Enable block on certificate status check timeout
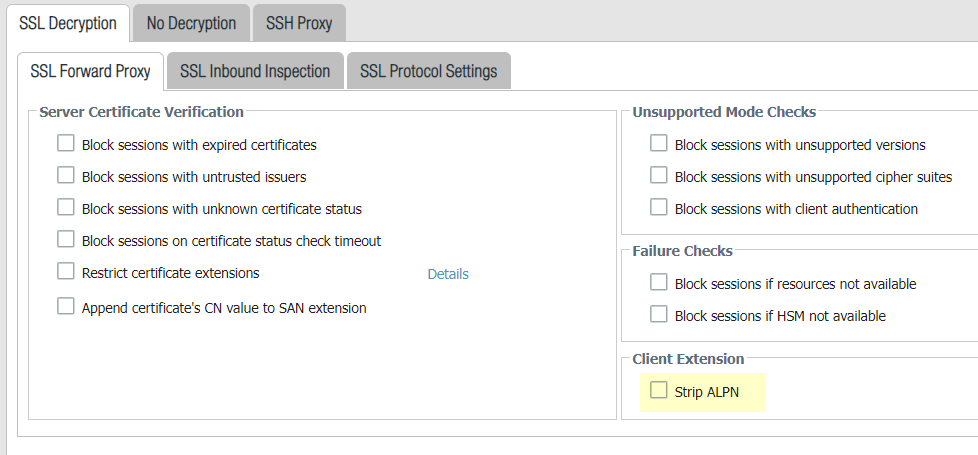Viewport: 978px width, 455px height. [66, 240]
